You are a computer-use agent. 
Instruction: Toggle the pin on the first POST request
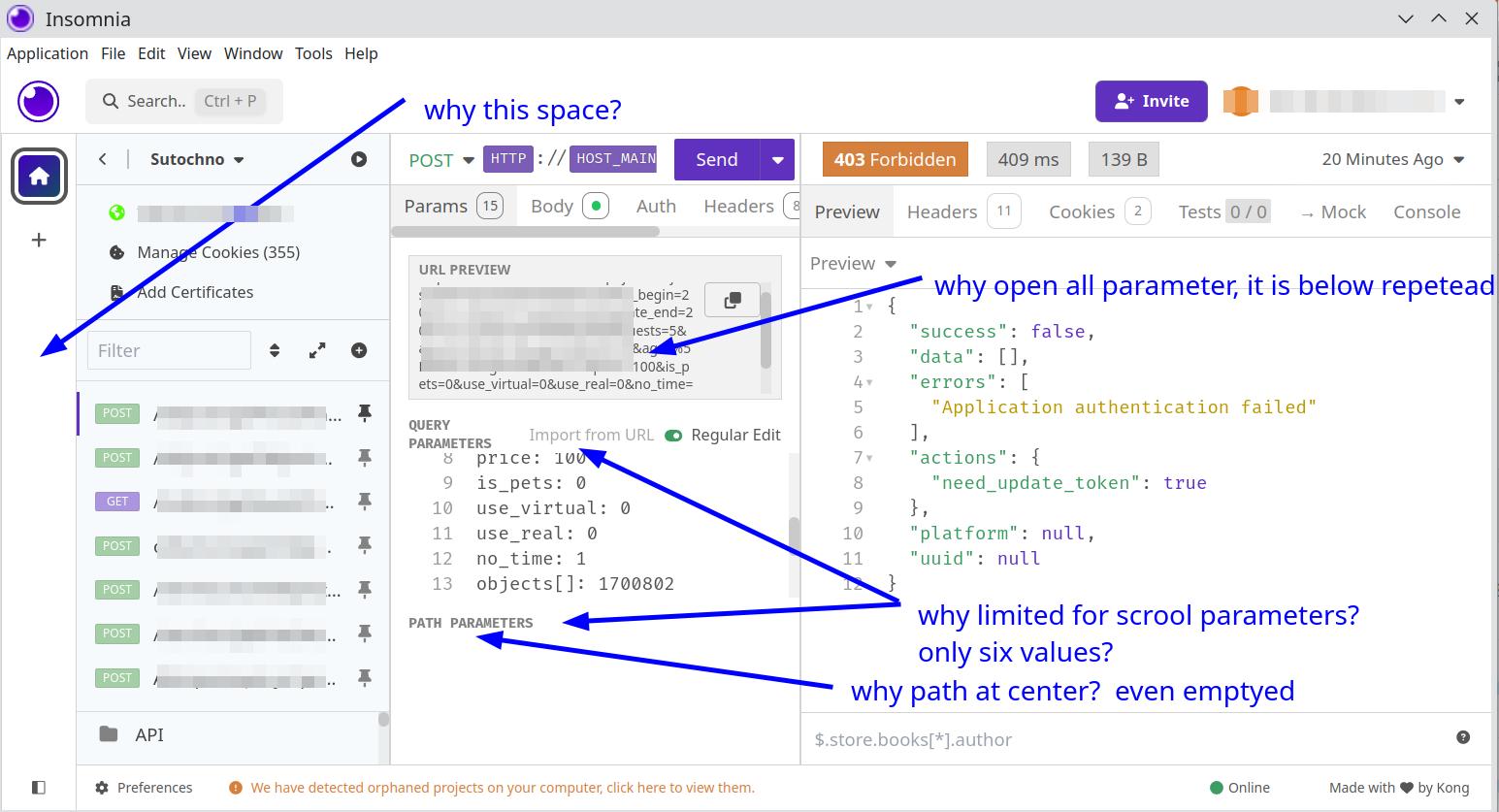pos(365,413)
